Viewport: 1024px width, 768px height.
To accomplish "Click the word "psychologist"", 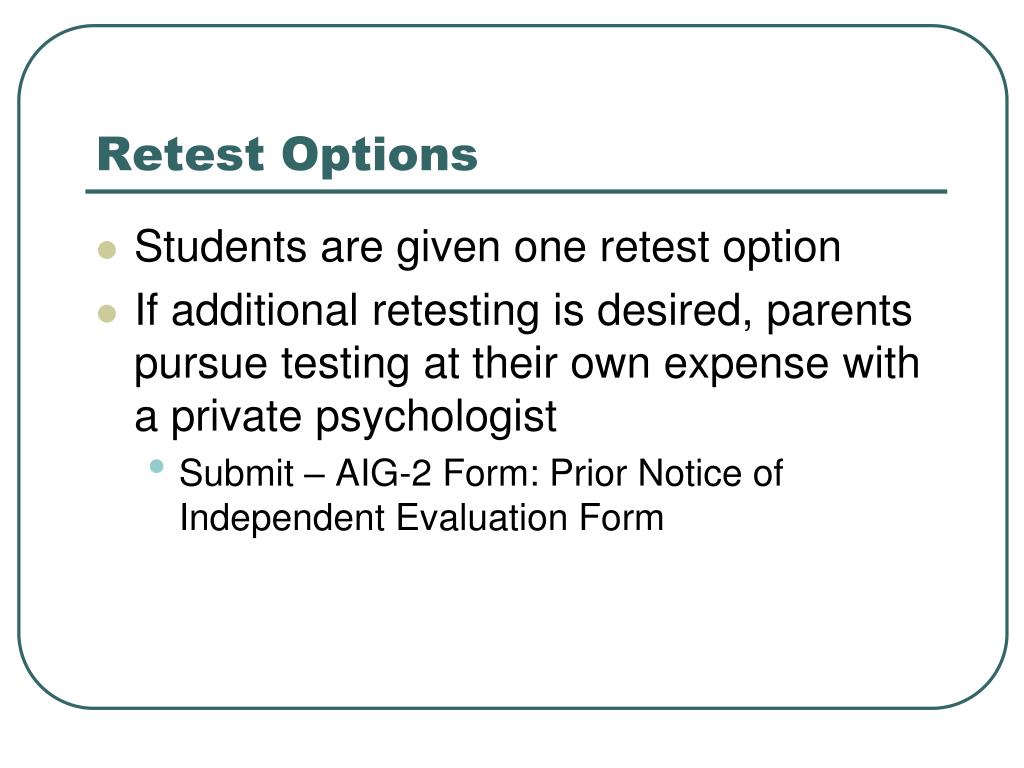I will click(436, 417).
